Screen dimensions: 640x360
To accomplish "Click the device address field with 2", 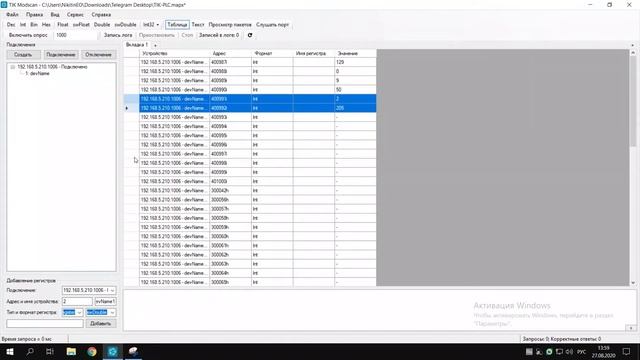I will 77,301.
